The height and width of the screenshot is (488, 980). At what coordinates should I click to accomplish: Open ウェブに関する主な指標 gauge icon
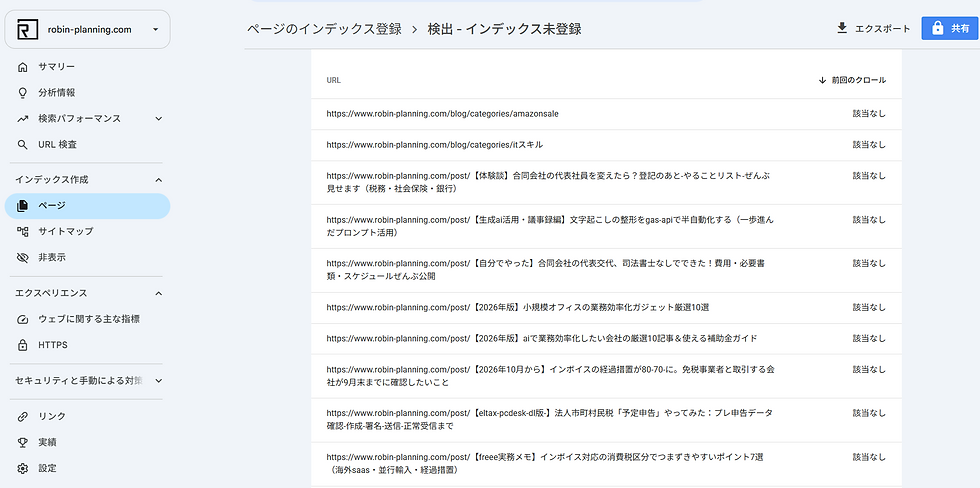pyautogui.click(x=23, y=319)
